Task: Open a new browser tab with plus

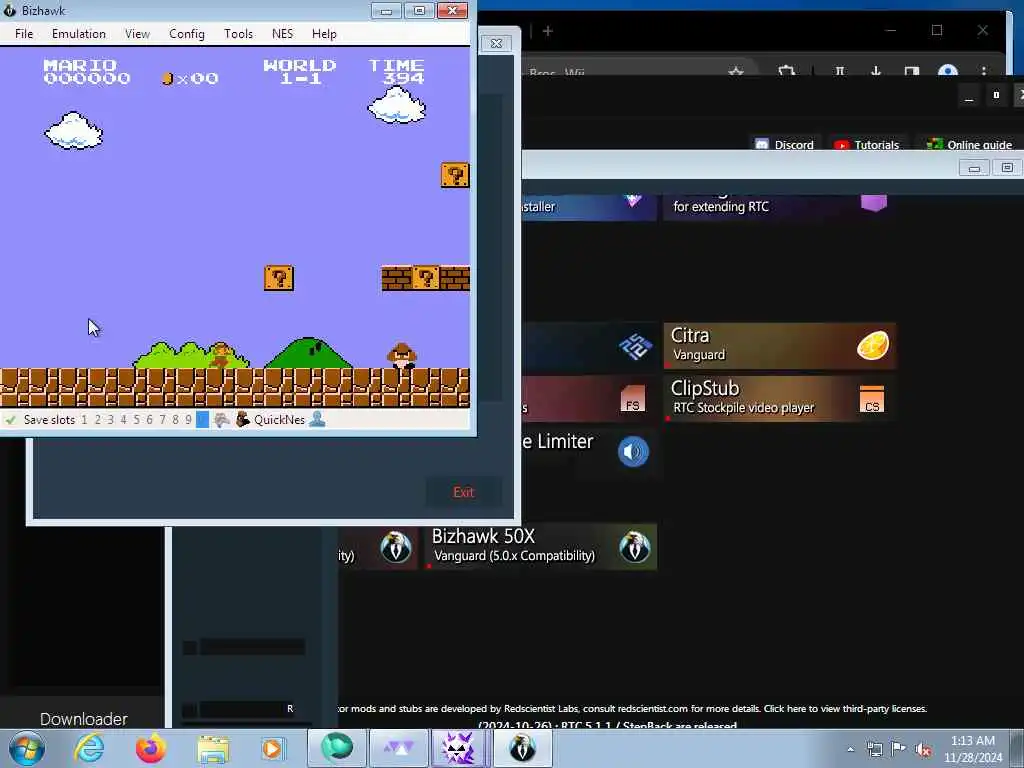Action: click(x=548, y=31)
